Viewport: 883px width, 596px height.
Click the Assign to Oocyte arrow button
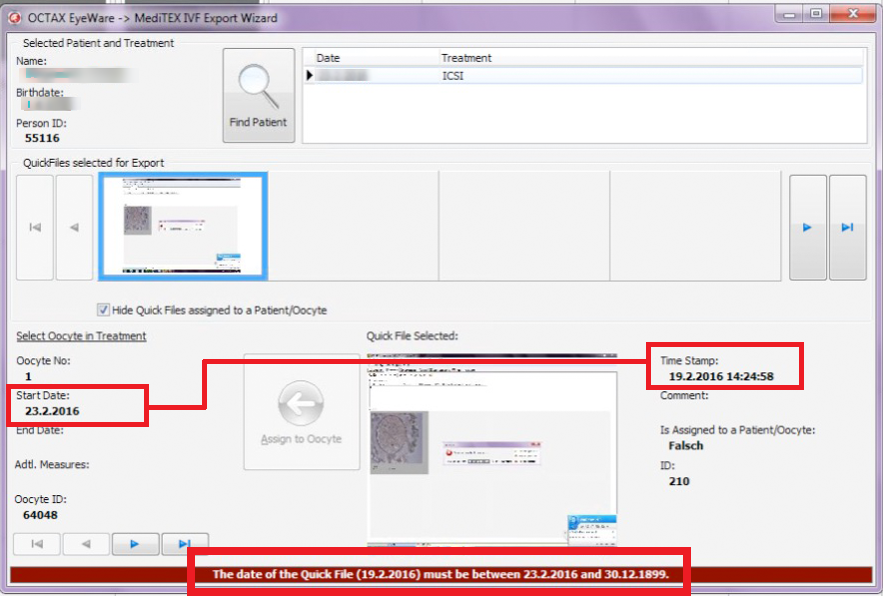coord(301,412)
